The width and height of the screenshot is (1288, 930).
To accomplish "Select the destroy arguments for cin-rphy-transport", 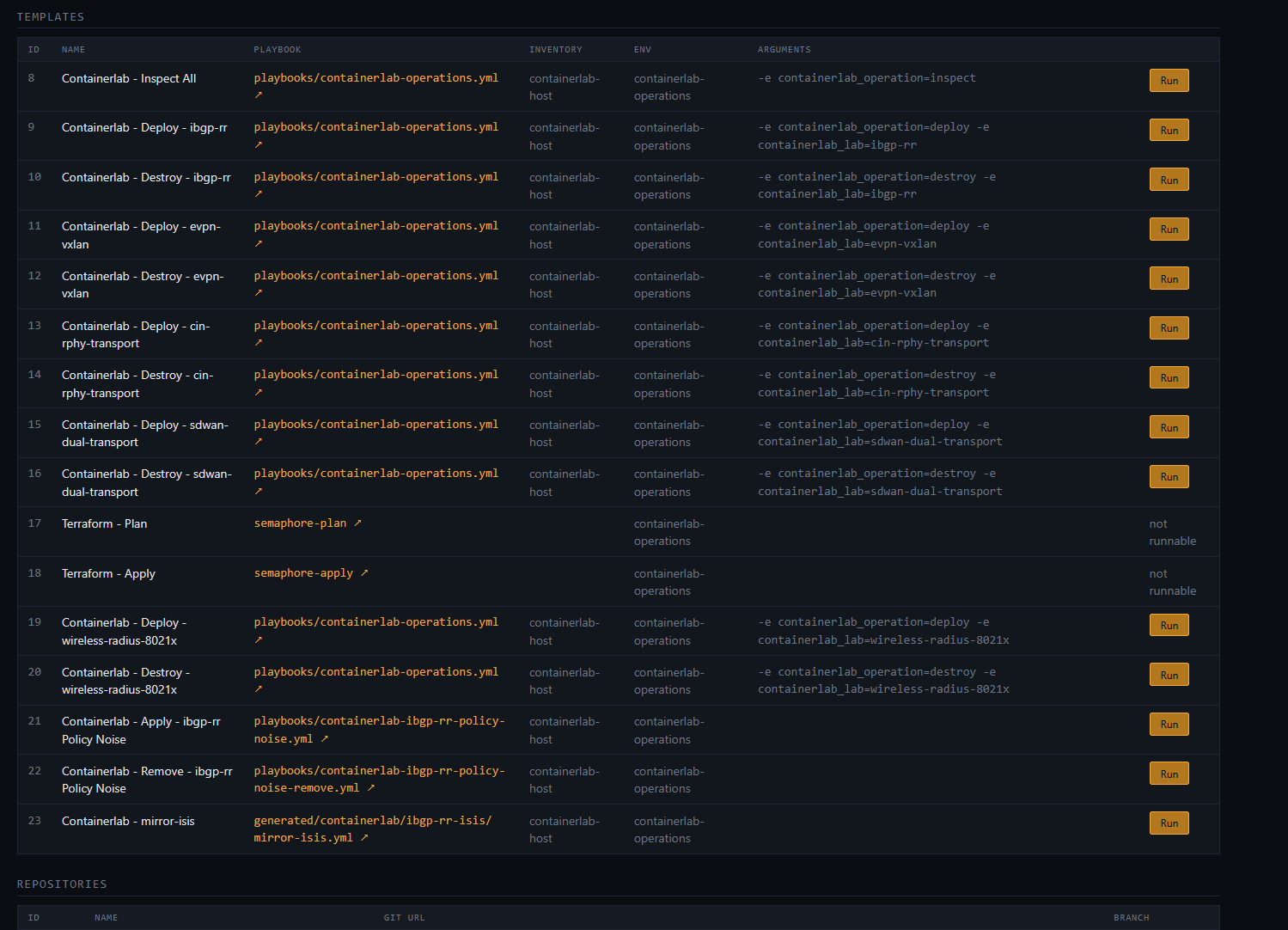I will (x=877, y=383).
